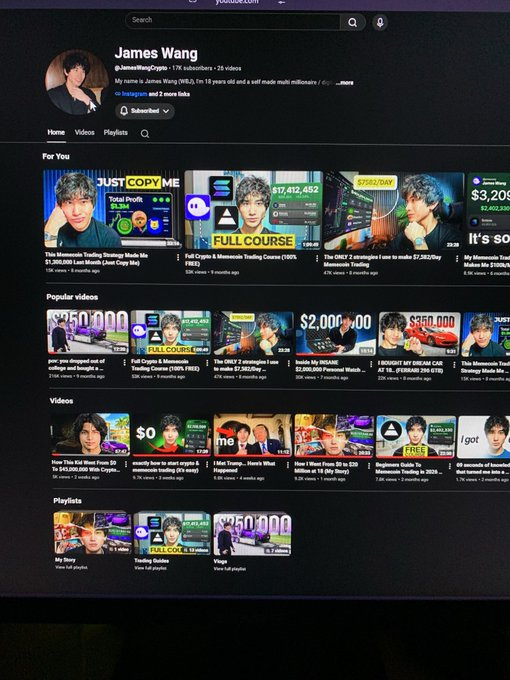Open 'View full playlist' under Vlogs
The height and width of the screenshot is (680, 510).
tap(230, 569)
